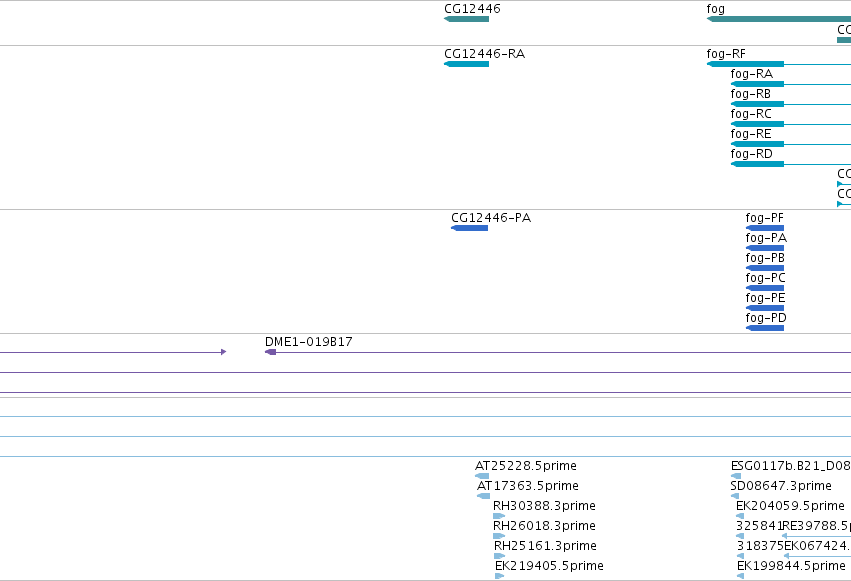851x581 pixels.
Task: Click the fog-RE label text
Action: [x=751, y=134]
